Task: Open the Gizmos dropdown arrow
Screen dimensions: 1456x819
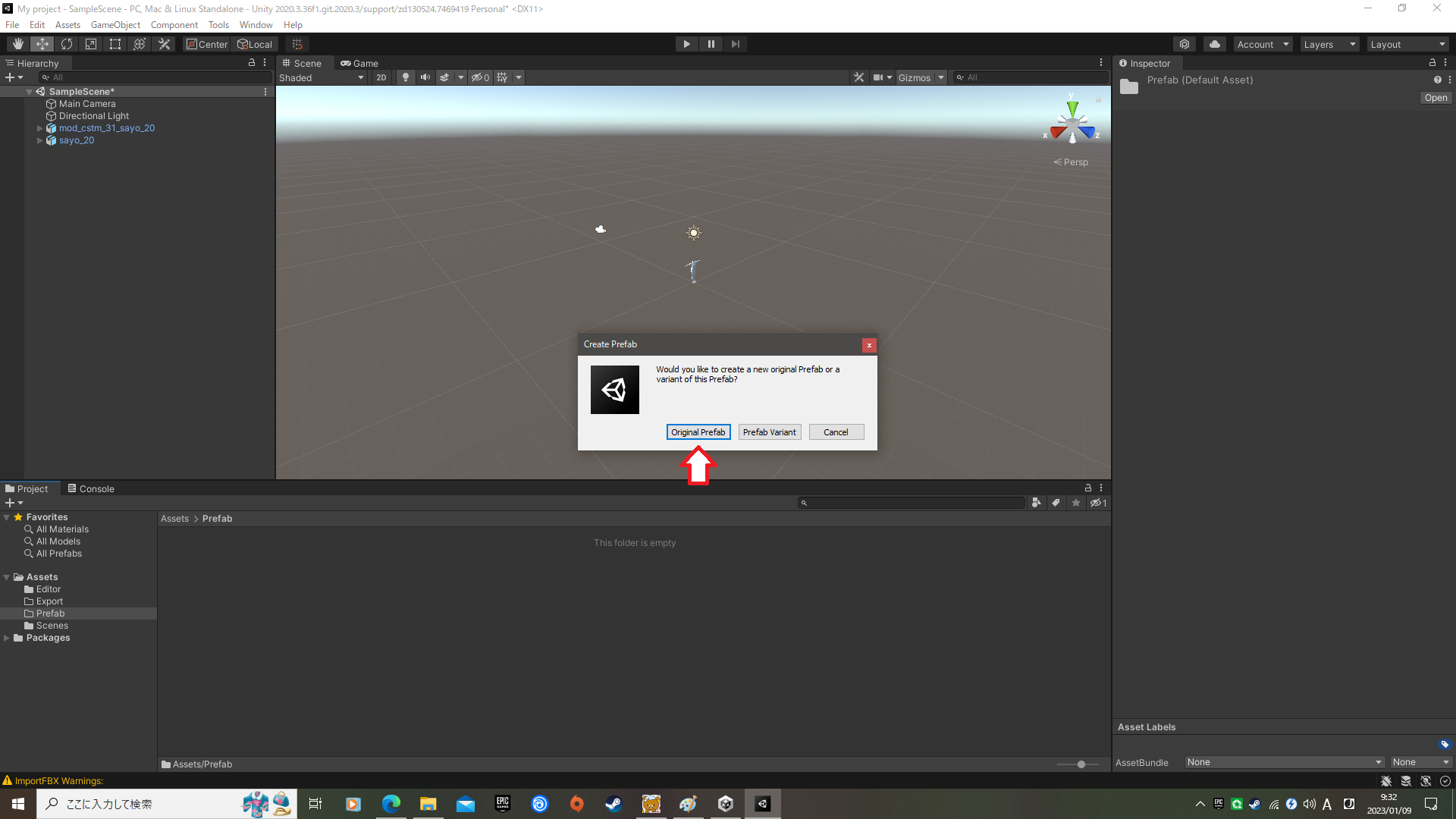Action: click(x=941, y=77)
